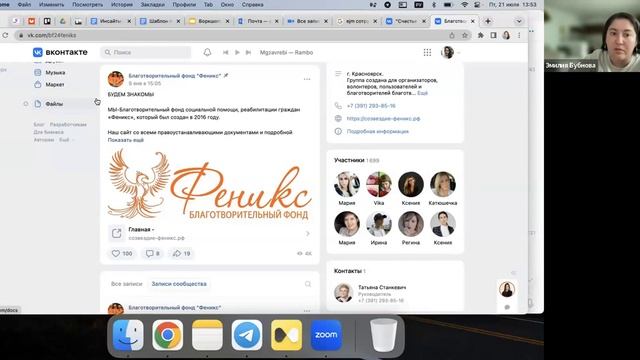The height and width of the screenshot is (360, 640).
Task: Open Notes from the Dock
Action: tap(207, 335)
